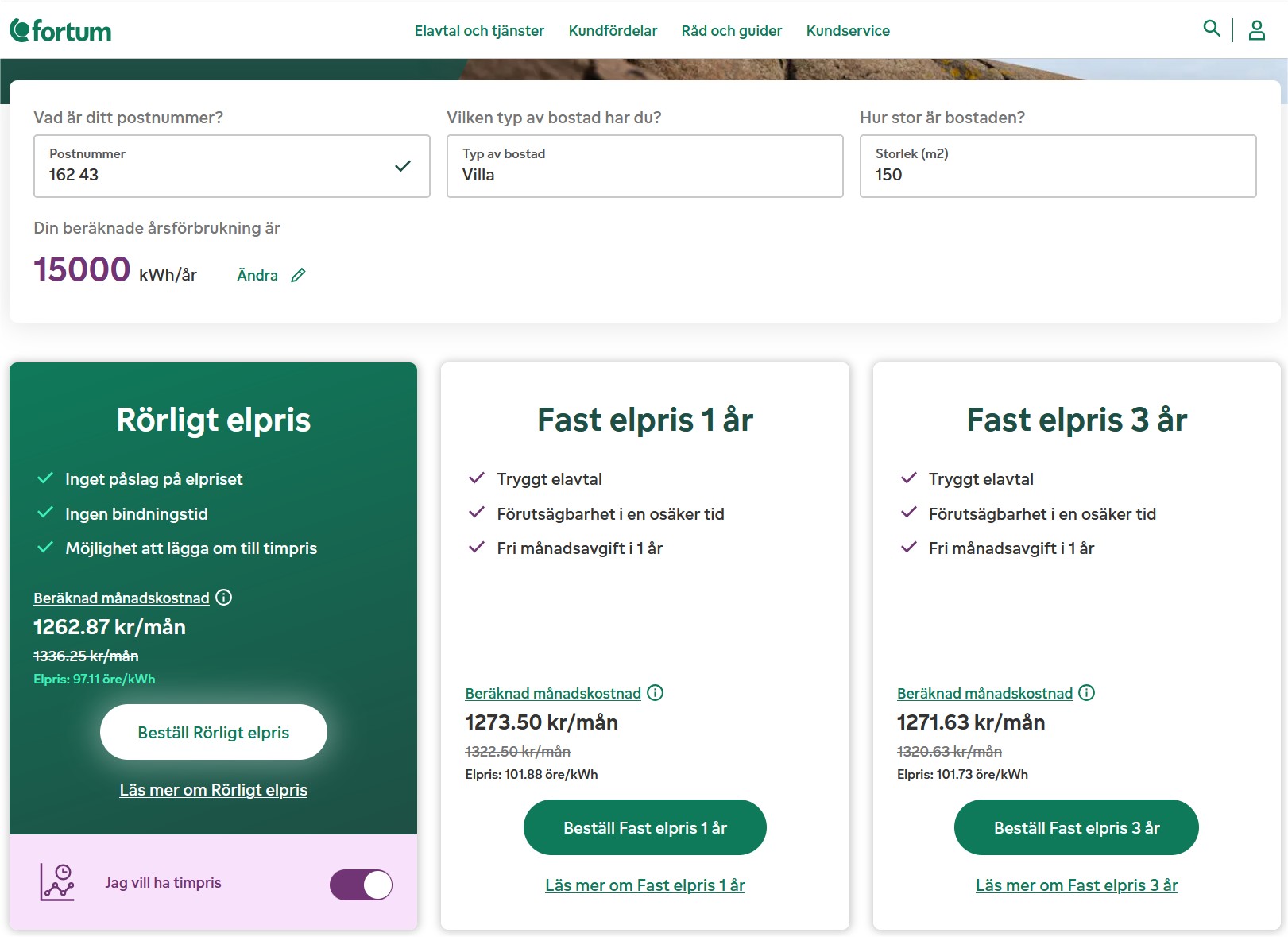Open 'Kundfördelar' menu

613,31
